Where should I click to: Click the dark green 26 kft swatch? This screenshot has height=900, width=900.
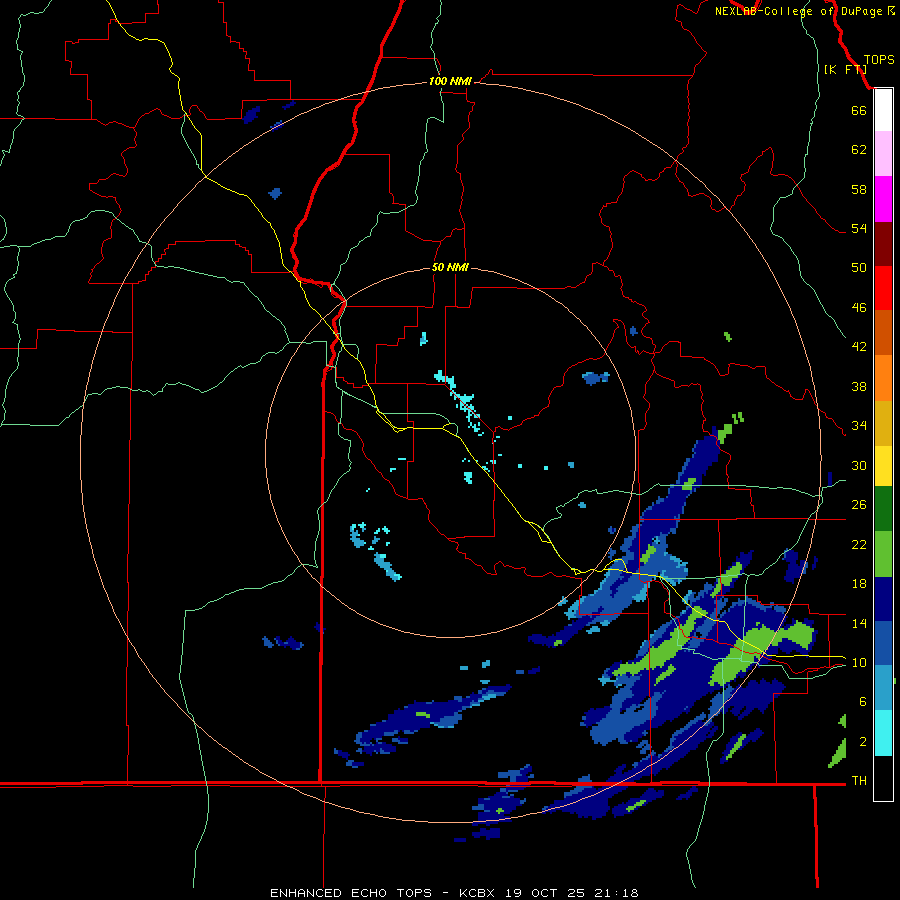[x=883, y=509]
